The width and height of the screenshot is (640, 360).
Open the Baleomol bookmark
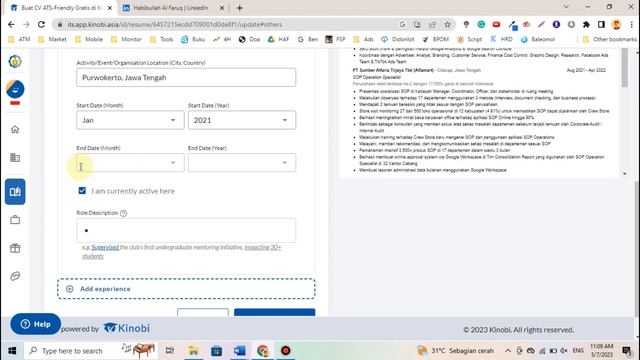[538, 39]
